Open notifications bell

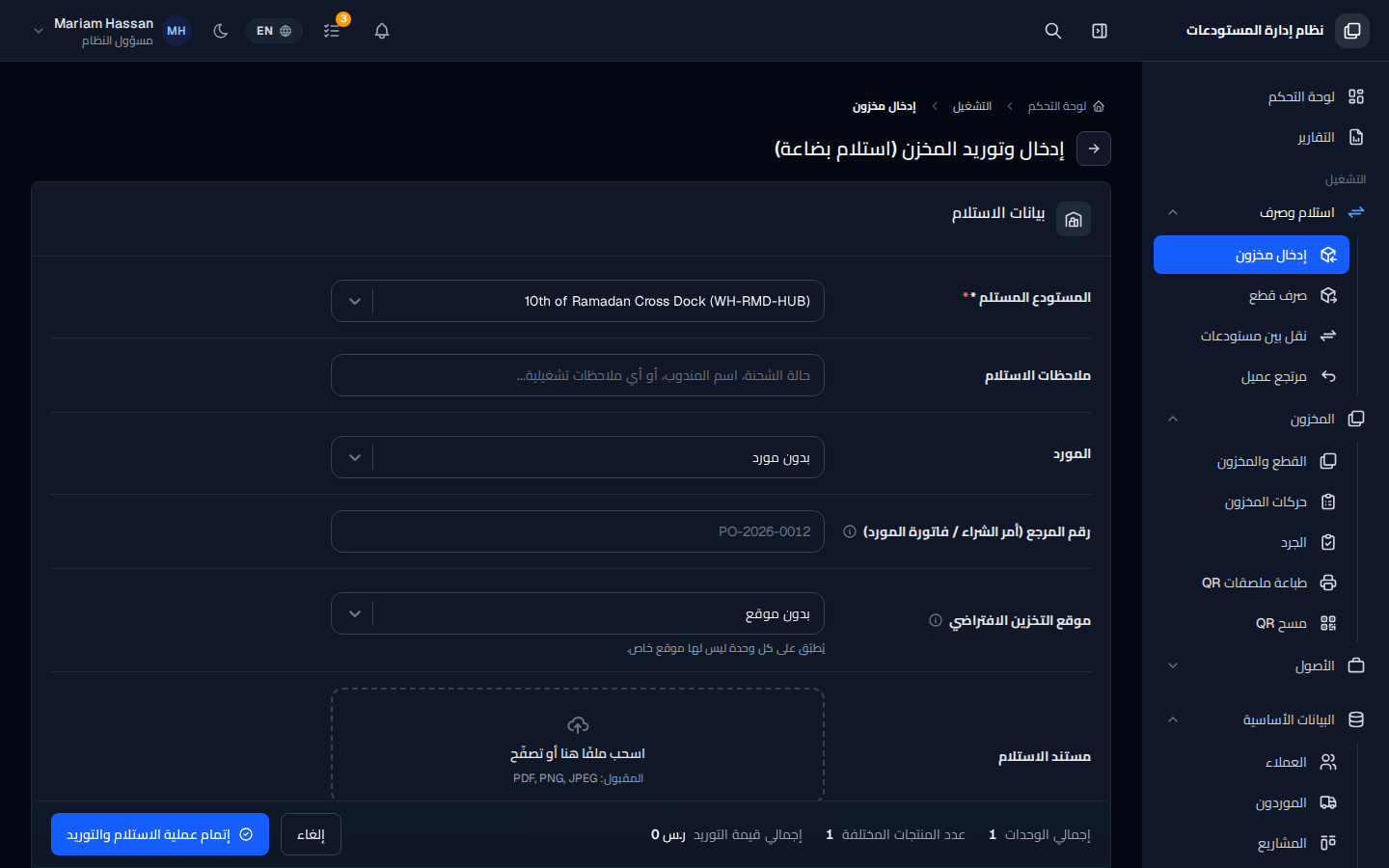(382, 31)
